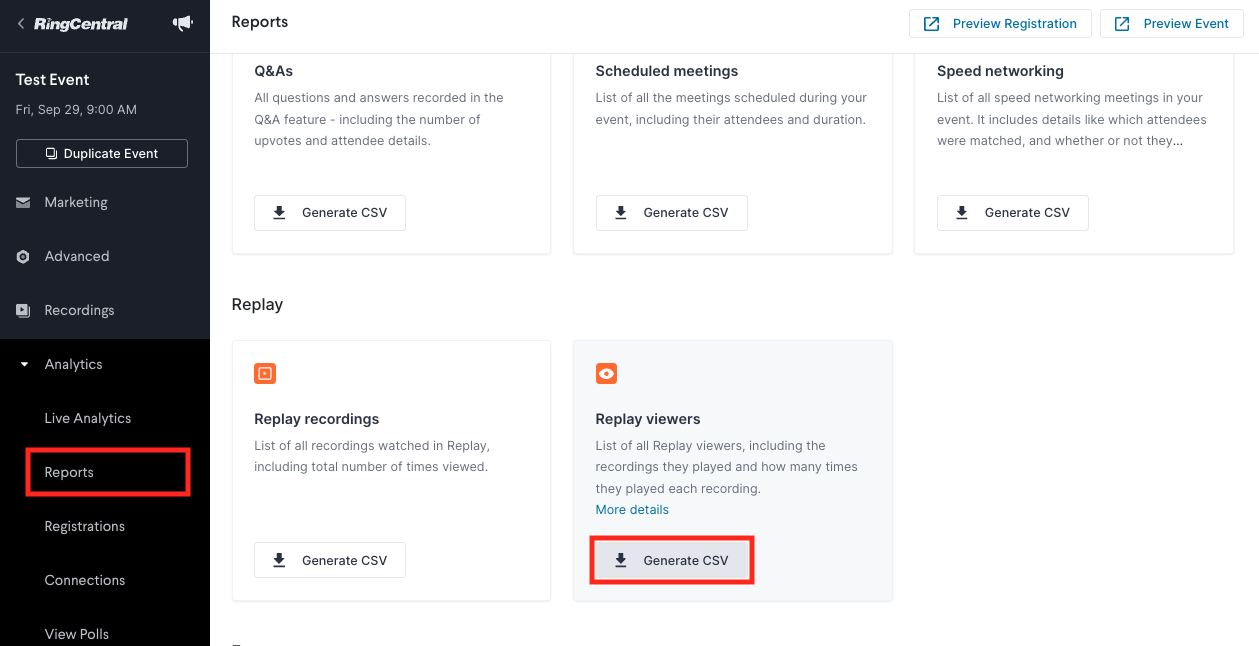Open Registrations in the sidebar
1259x646 pixels.
tap(85, 526)
